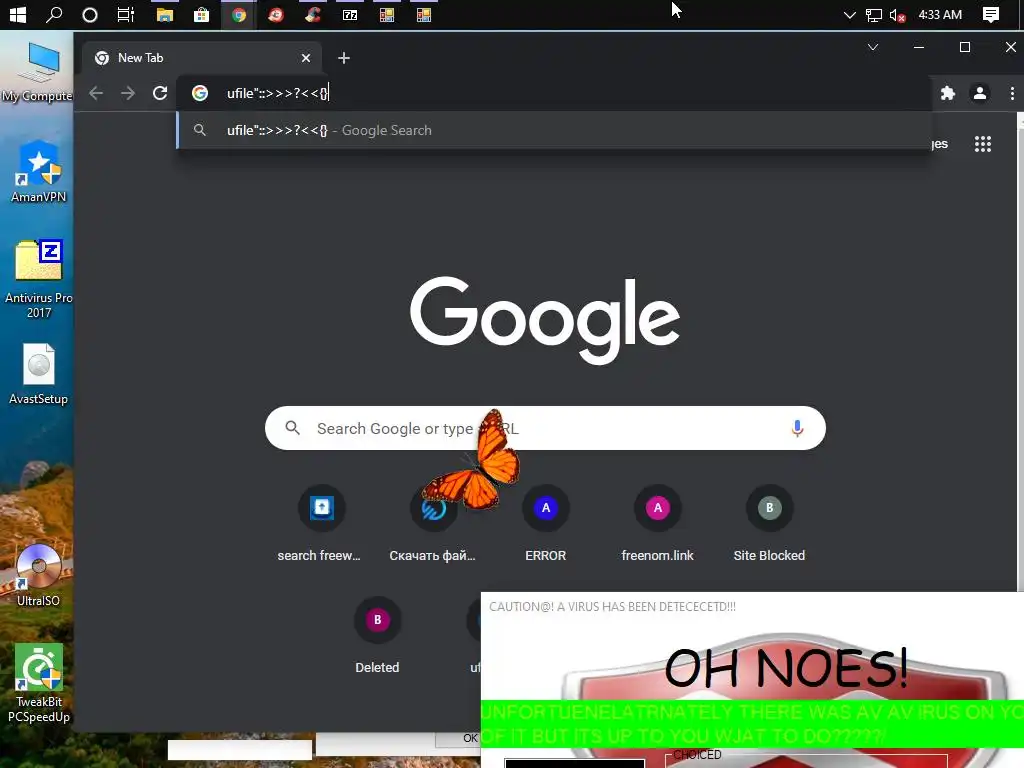Launch TweakBit PCSpeedUp shortcut
This screenshot has width=1024, height=768.
pyautogui.click(x=39, y=683)
